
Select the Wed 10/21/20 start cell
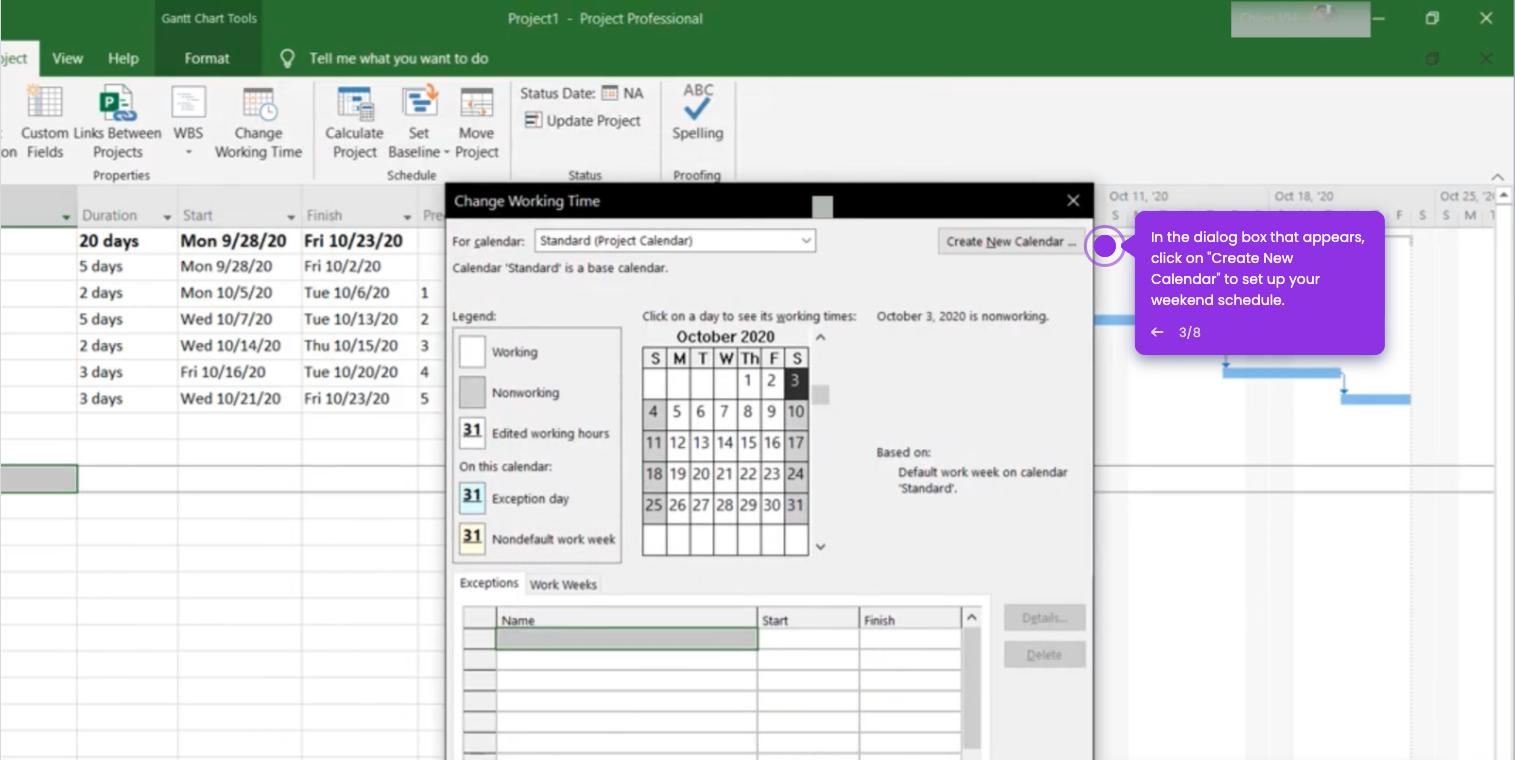tap(240, 399)
